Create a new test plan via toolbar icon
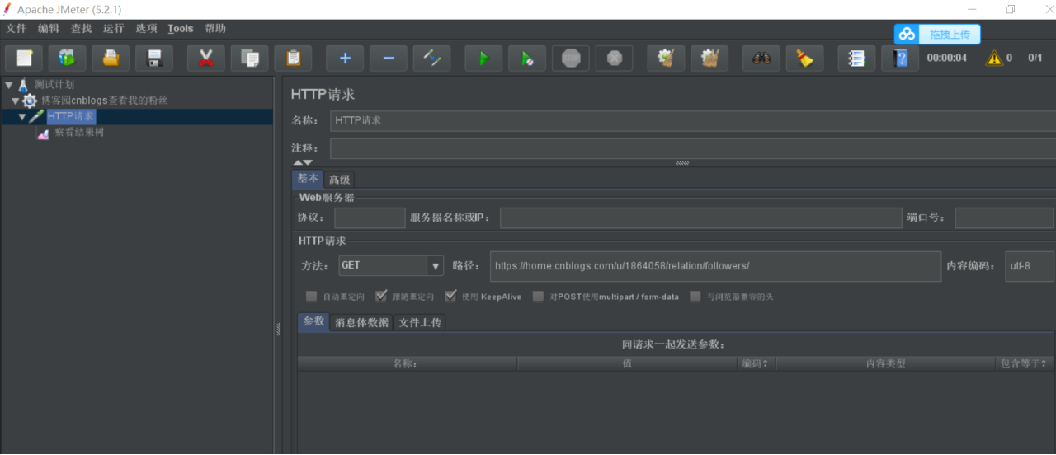 pos(24,59)
